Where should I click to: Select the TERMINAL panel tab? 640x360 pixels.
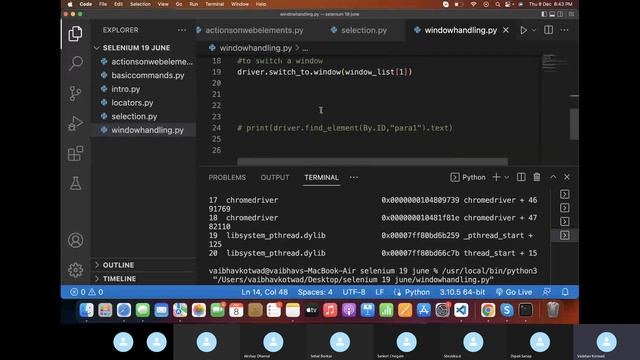pyautogui.click(x=322, y=178)
